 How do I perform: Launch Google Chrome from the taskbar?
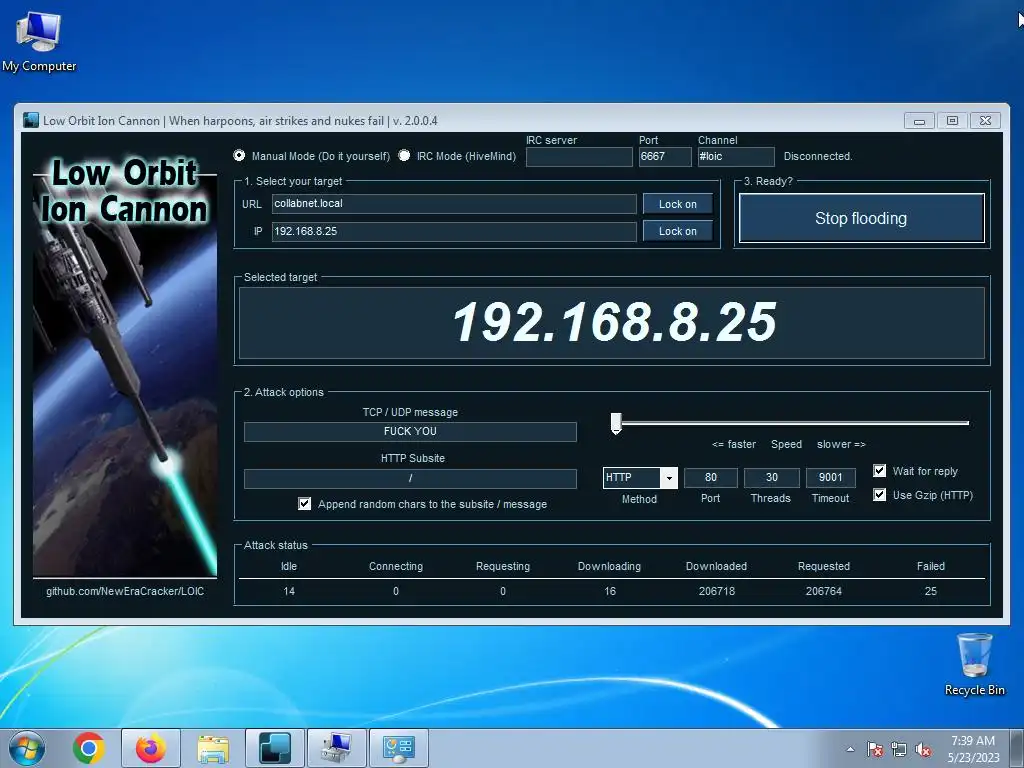click(x=89, y=748)
